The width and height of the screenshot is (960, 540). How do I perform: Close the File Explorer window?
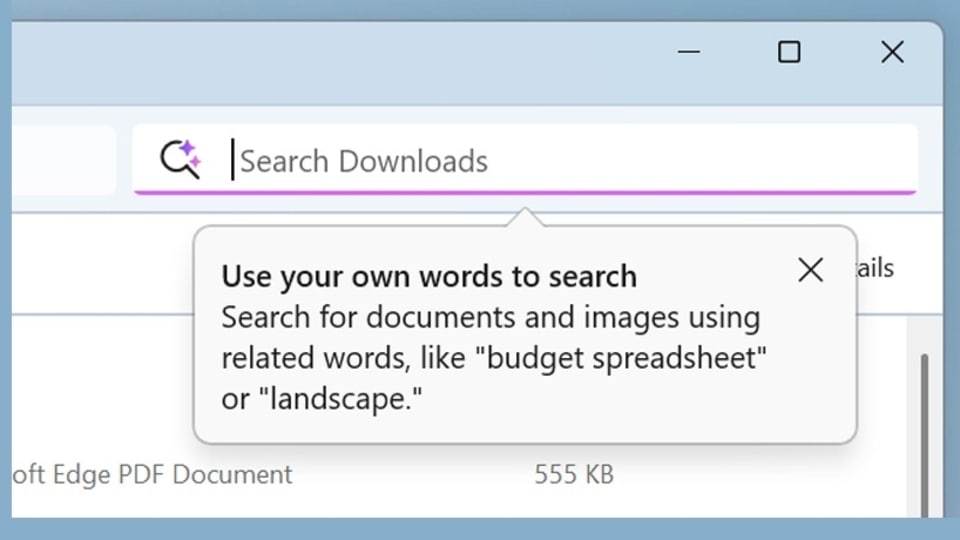click(x=892, y=52)
